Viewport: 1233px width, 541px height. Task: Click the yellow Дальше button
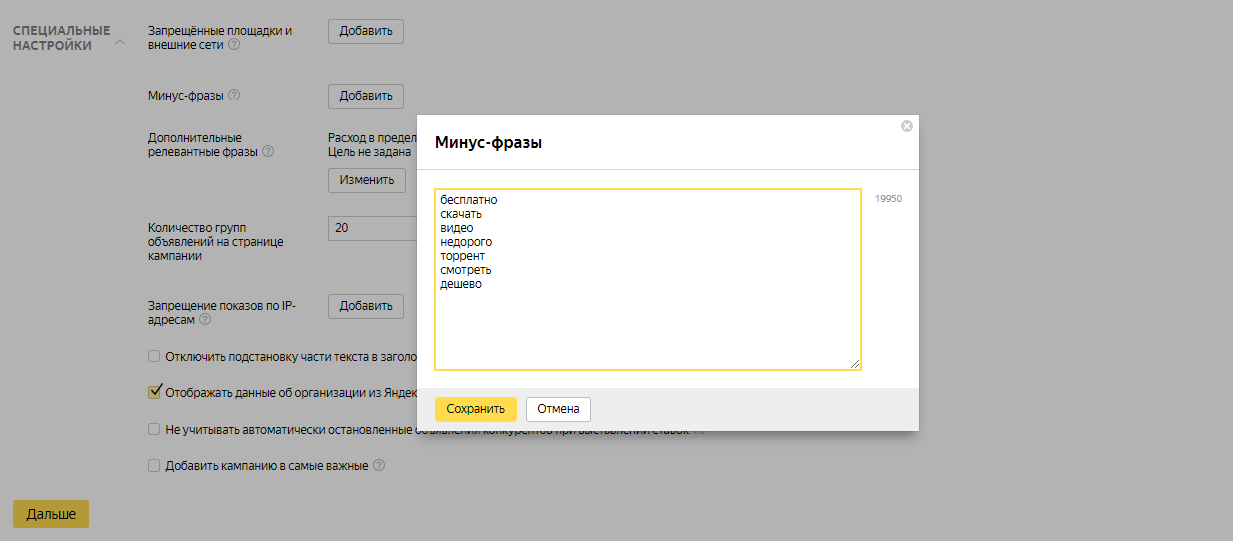click(x=51, y=514)
